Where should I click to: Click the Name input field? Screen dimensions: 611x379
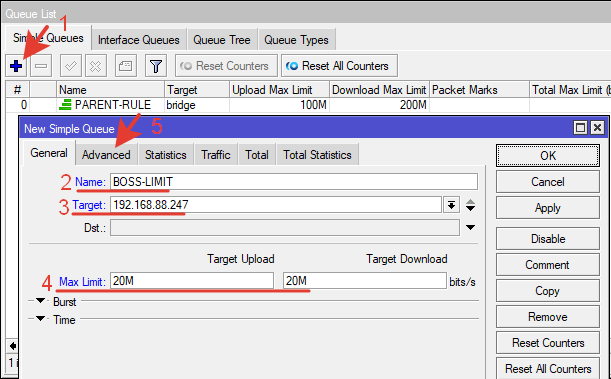294,182
